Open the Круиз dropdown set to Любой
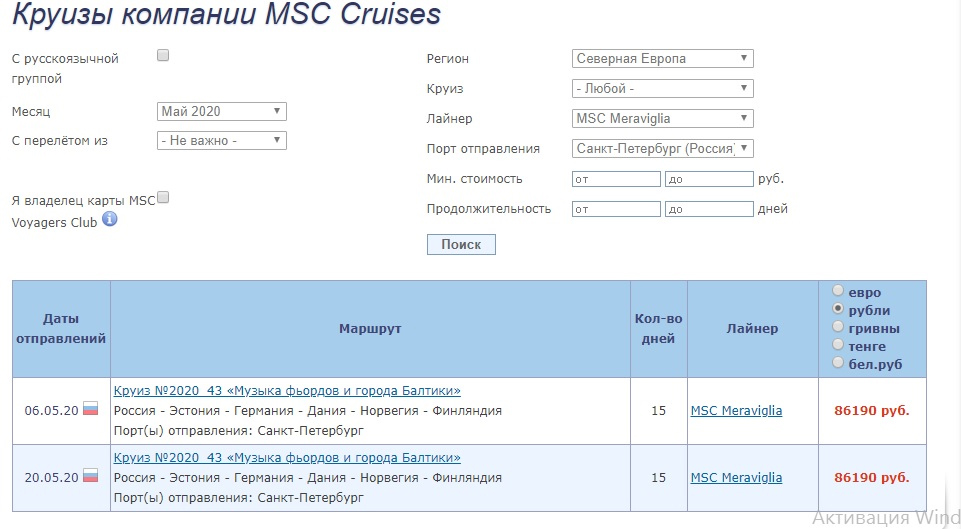This screenshot has width=961, height=529. [662, 88]
